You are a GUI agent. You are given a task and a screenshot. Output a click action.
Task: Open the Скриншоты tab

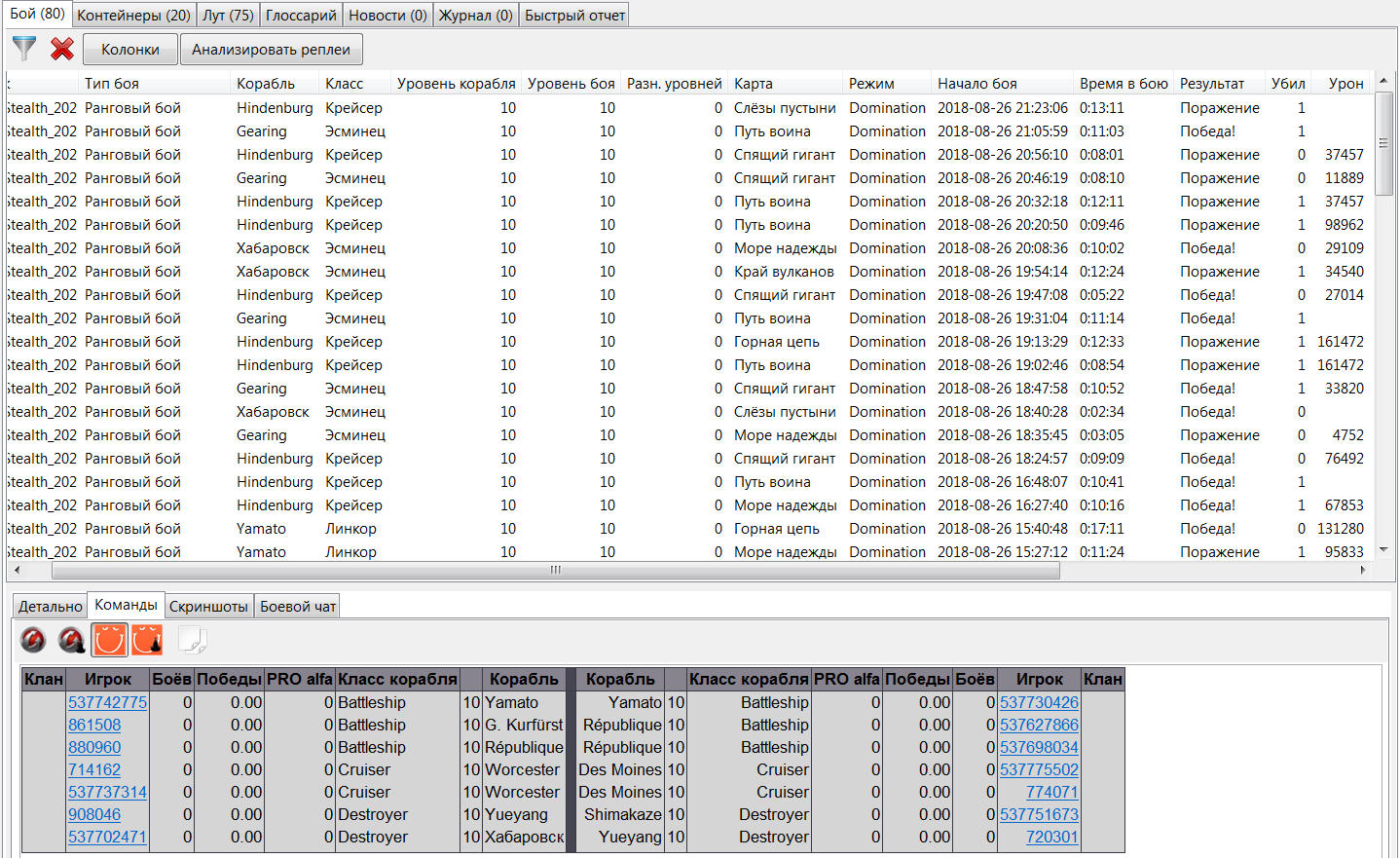(x=208, y=607)
